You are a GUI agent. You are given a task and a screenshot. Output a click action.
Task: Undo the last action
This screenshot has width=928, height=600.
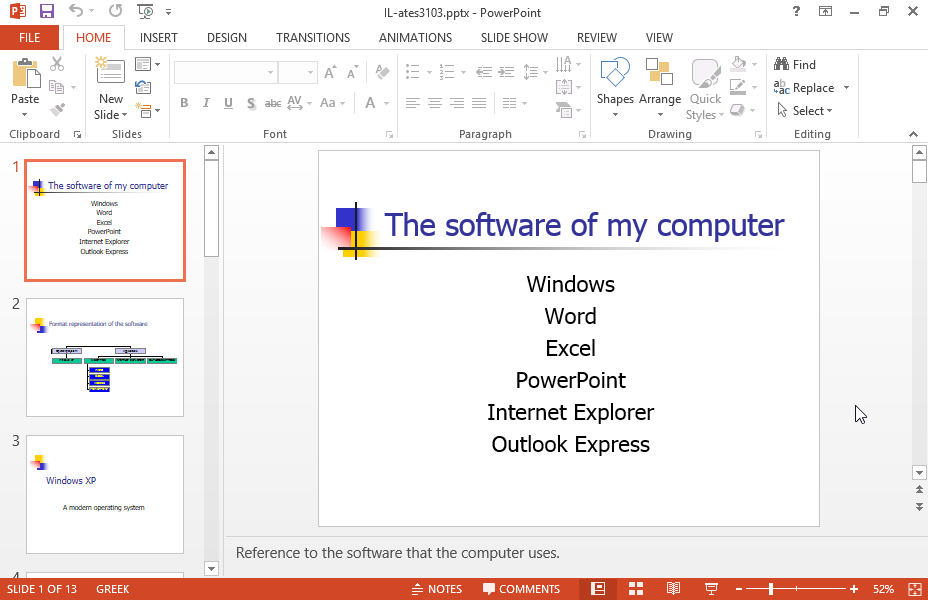[76, 11]
